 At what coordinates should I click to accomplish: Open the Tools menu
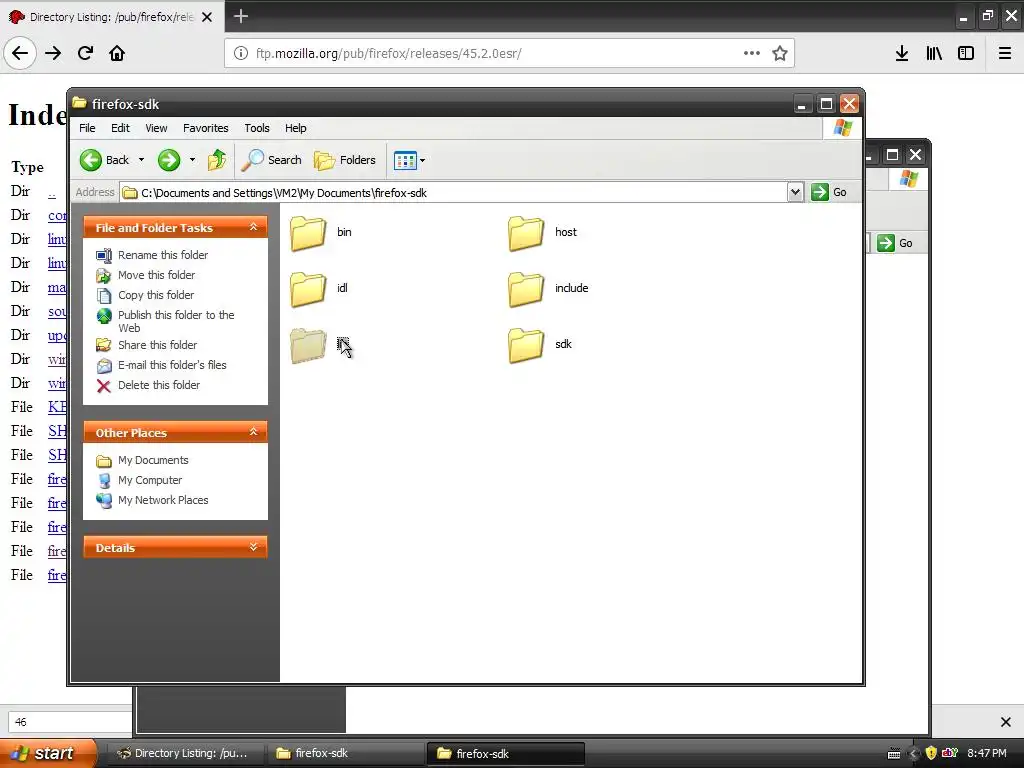pyautogui.click(x=257, y=128)
